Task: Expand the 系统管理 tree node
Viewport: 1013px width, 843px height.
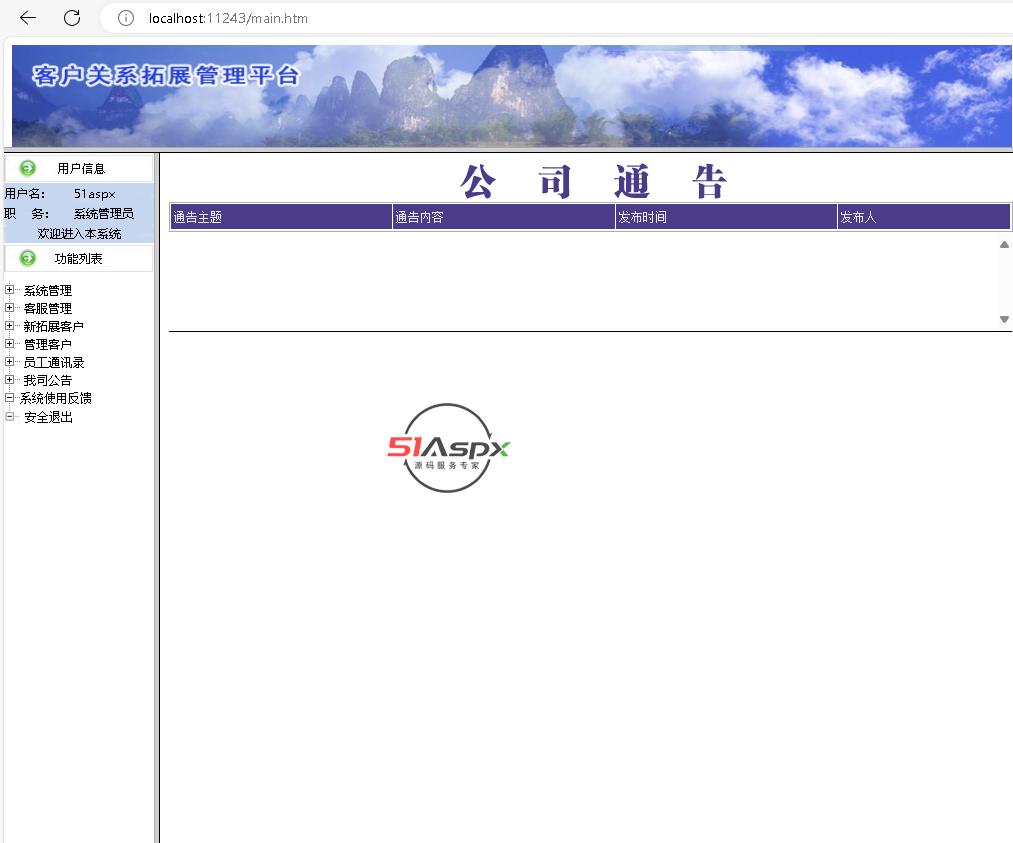Action: tap(9, 290)
